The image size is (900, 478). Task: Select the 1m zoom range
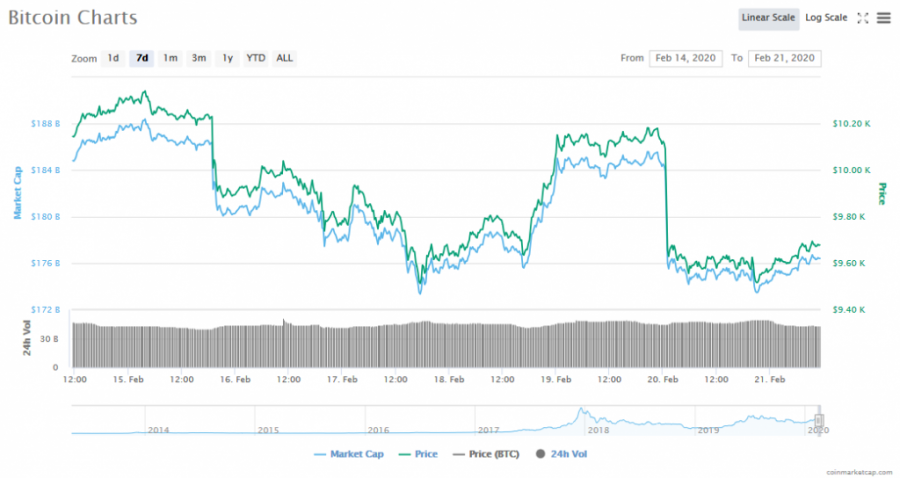170,58
